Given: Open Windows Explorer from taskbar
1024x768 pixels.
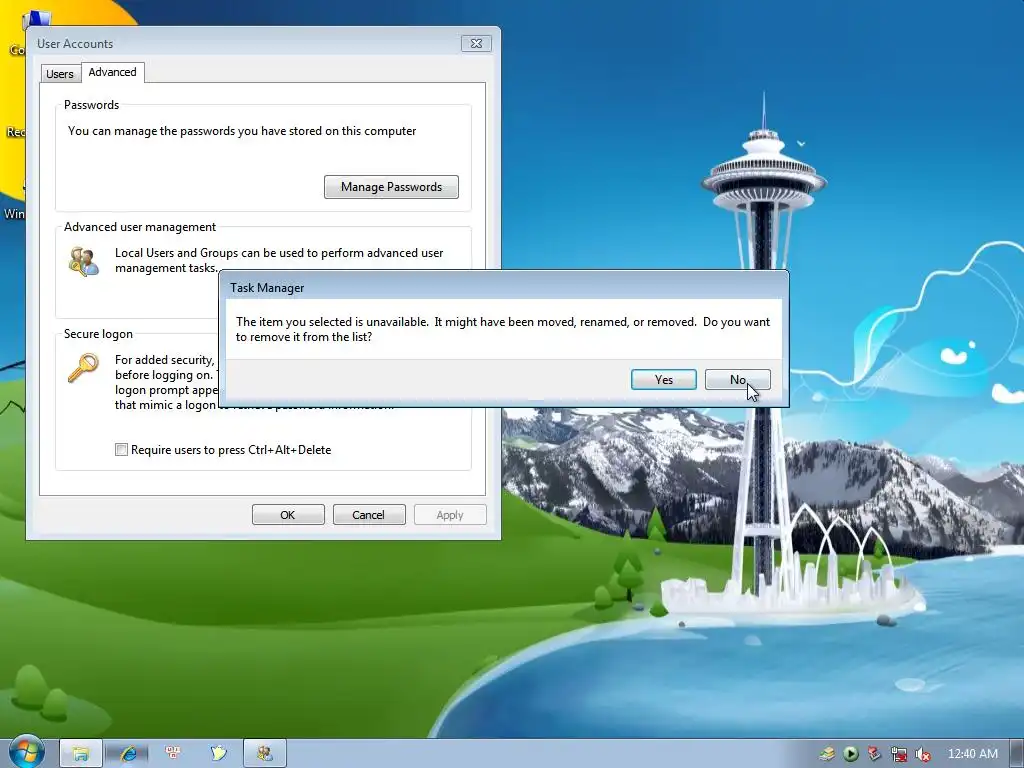Looking at the screenshot, I should (x=81, y=754).
